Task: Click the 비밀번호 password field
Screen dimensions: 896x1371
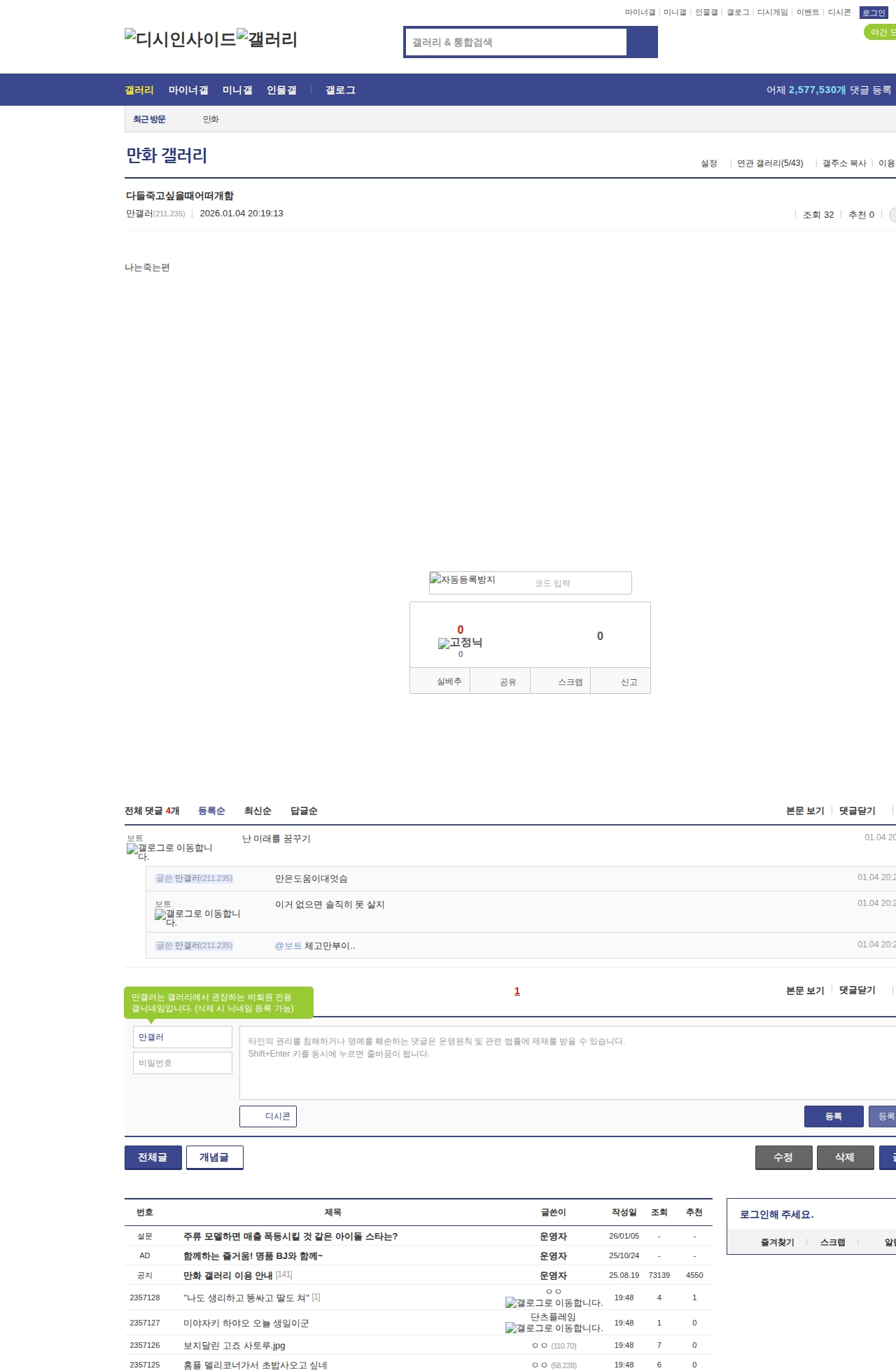Action: click(x=182, y=1063)
